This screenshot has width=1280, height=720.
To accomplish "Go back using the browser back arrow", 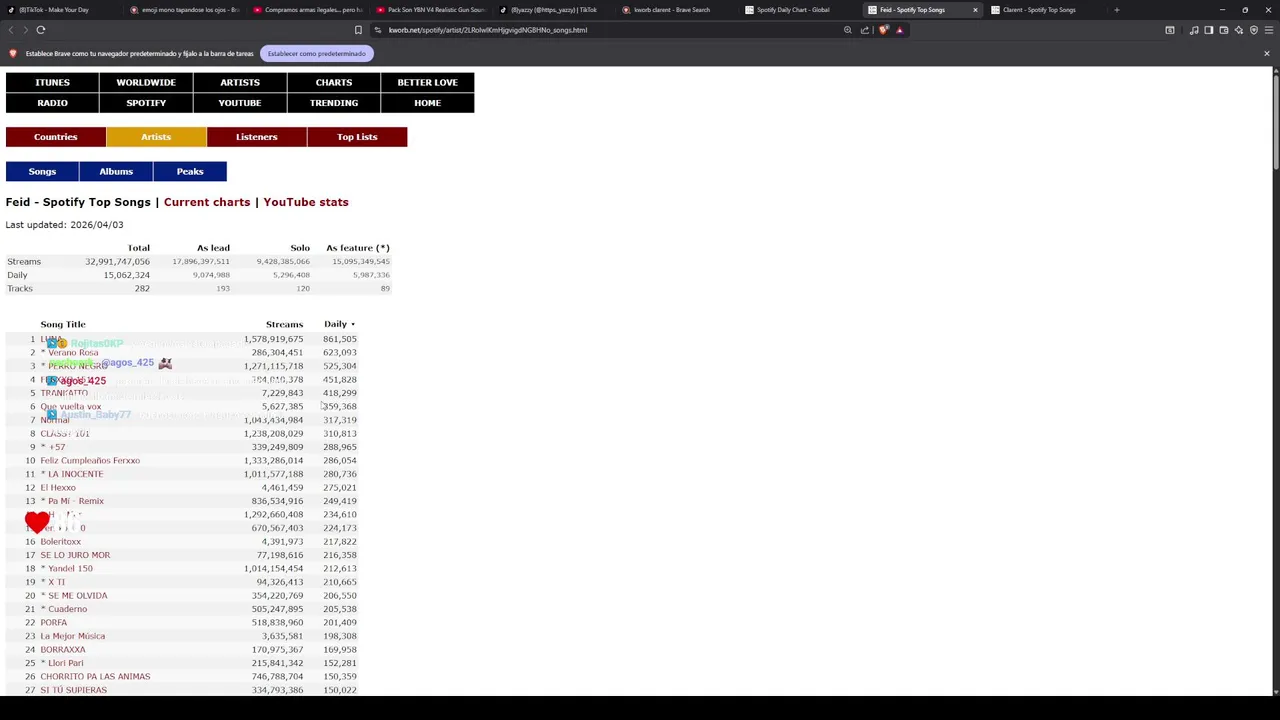I will pyautogui.click(x=11, y=30).
